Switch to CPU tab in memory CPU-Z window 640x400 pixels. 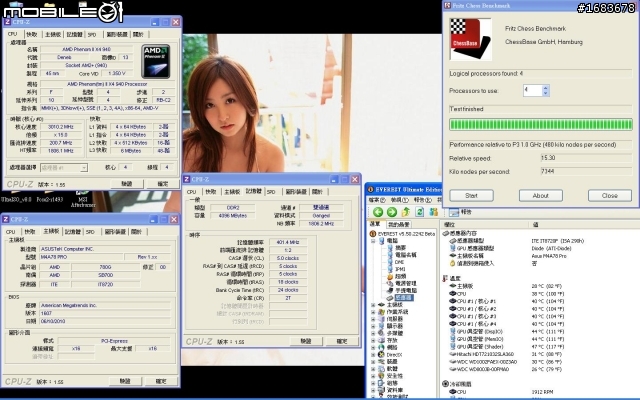[191, 192]
